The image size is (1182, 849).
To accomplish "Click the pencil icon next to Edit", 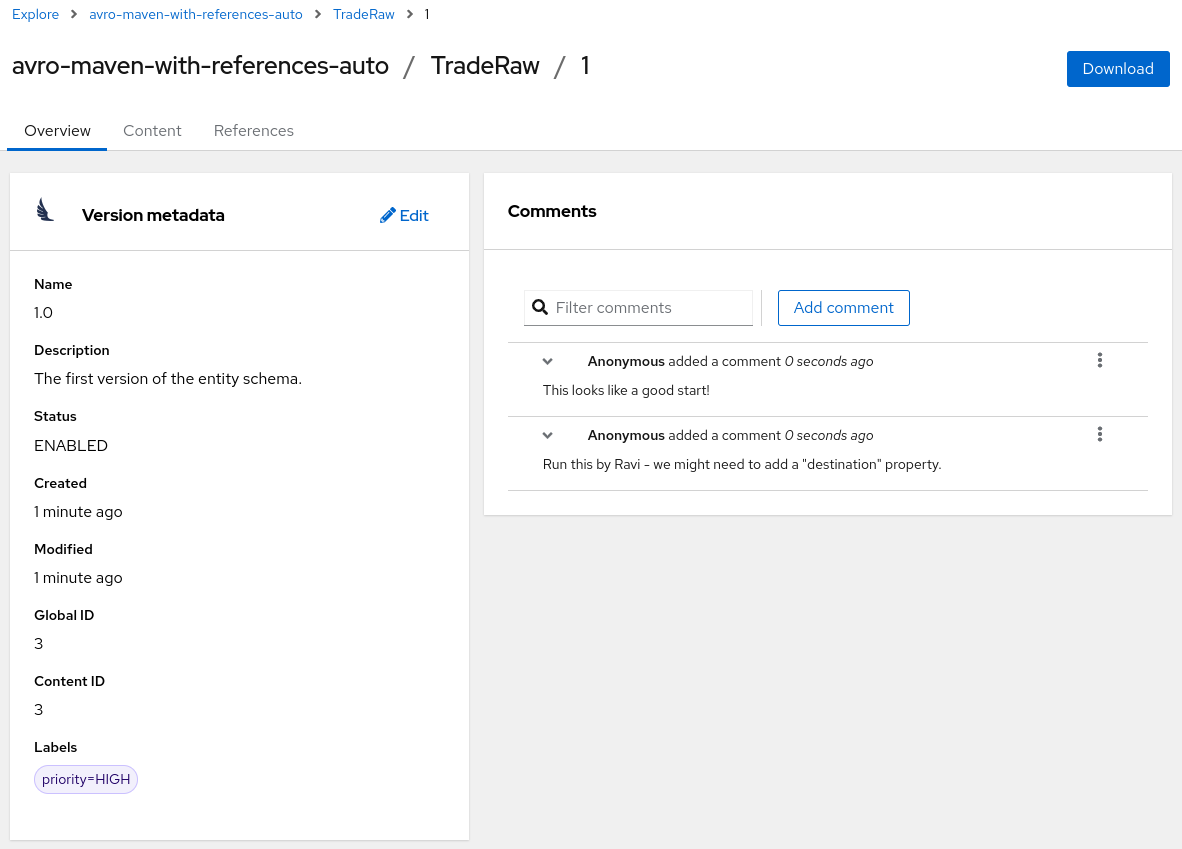I will (388, 215).
